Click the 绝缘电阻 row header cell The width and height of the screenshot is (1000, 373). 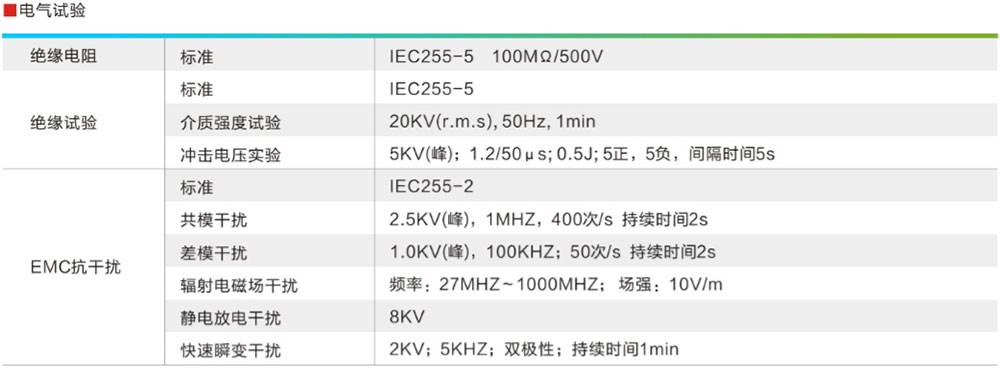(x=84, y=56)
